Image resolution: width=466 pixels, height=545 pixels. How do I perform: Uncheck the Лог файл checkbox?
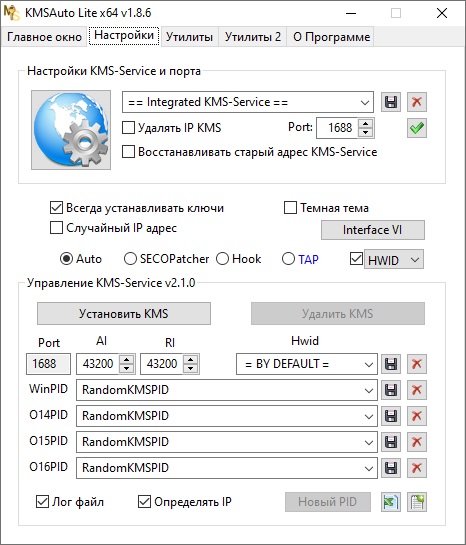click(42, 502)
